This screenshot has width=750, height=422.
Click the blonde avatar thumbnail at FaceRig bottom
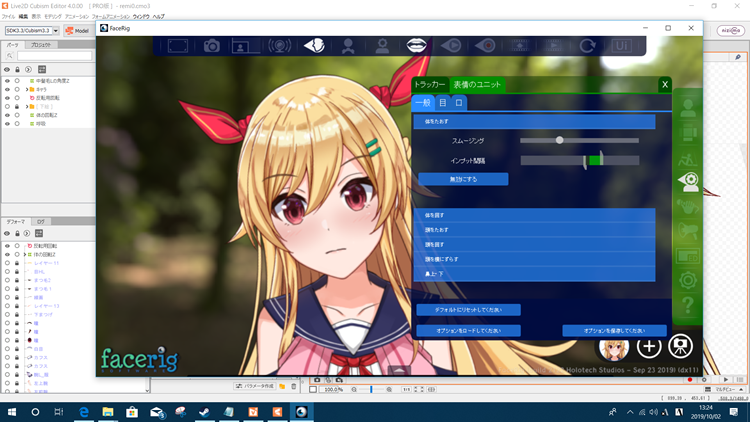tap(614, 348)
